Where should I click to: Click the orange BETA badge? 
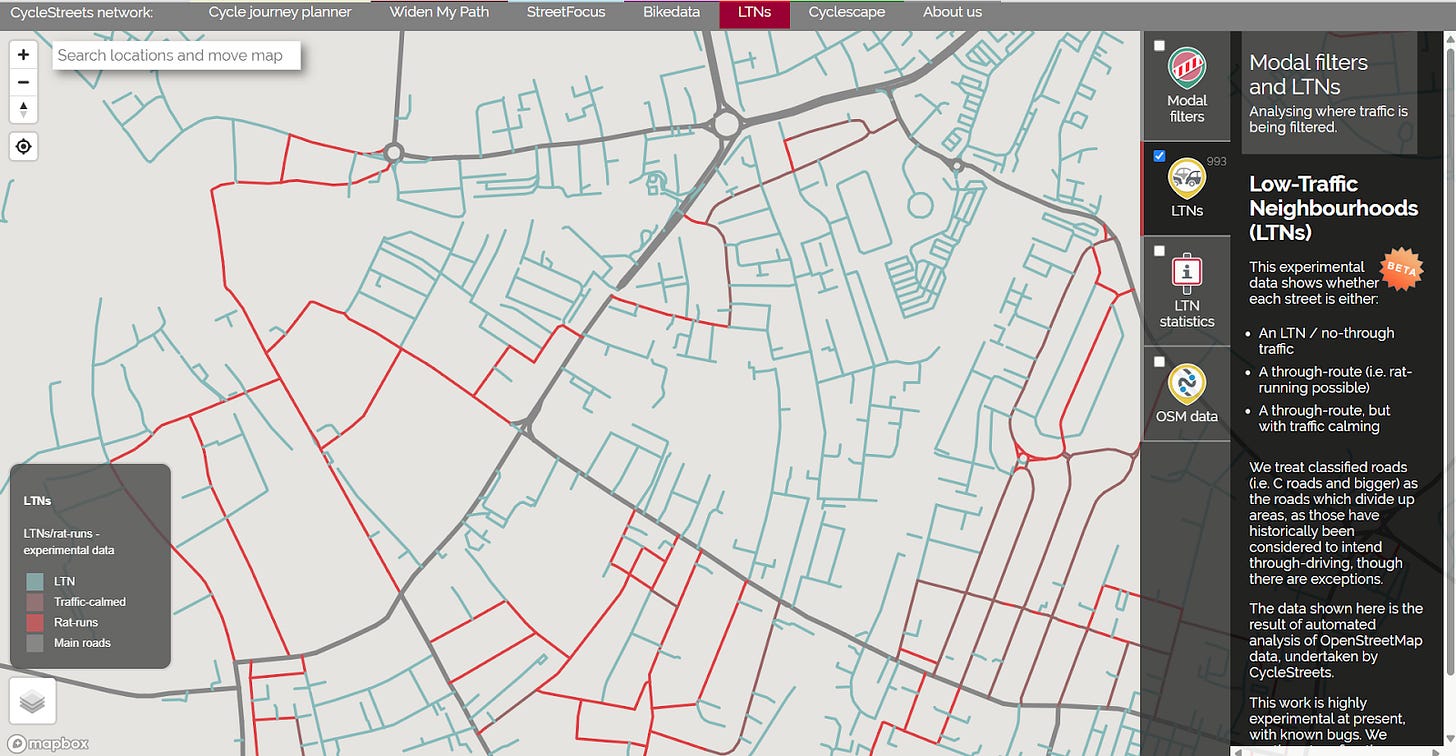[x=1400, y=269]
